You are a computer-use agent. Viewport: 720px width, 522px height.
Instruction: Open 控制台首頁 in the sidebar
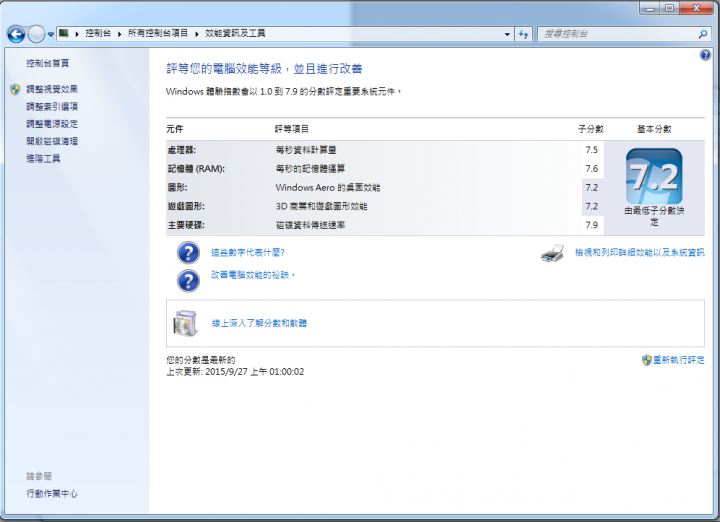[x=48, y=63]
